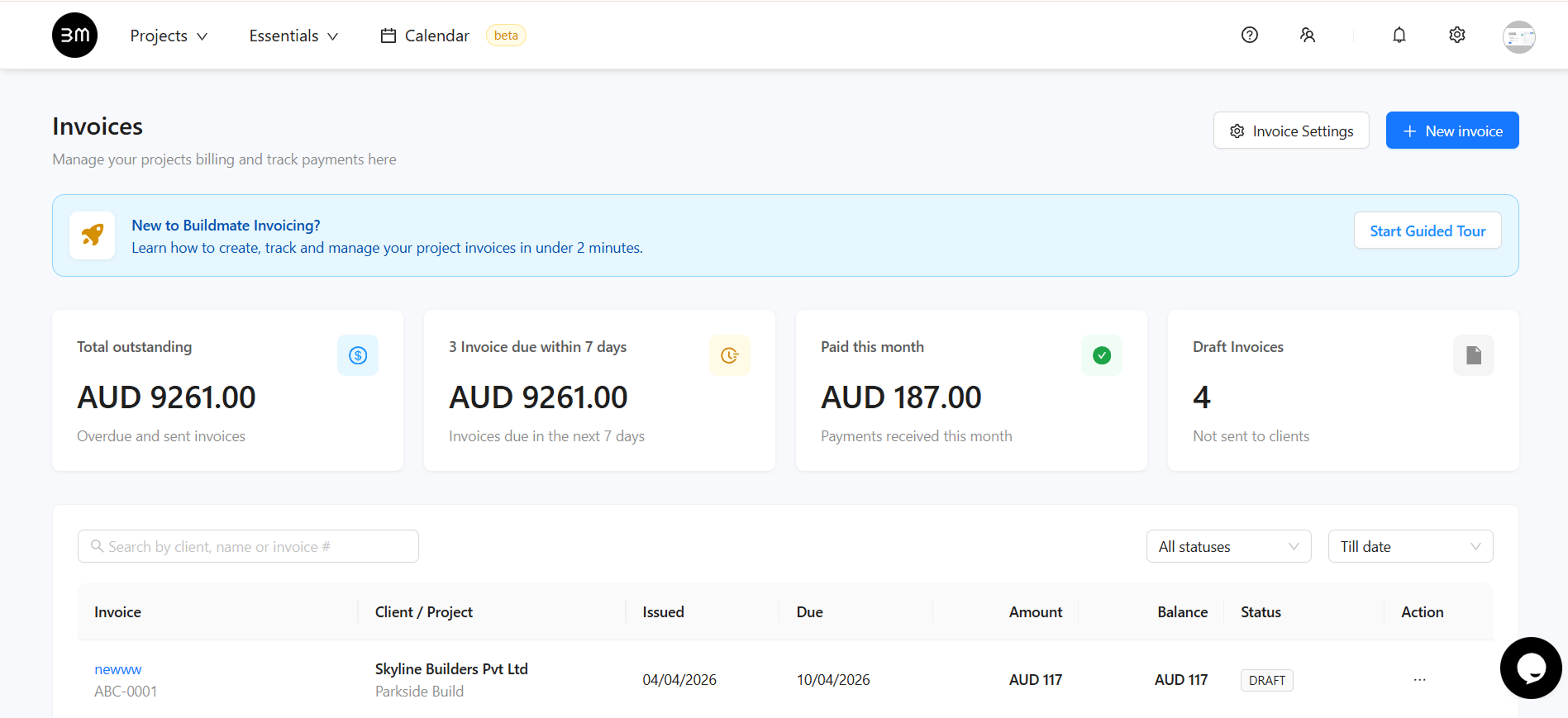1568x718 pixels.
Task: Click the Action column header
Action: click(1422, 612)
